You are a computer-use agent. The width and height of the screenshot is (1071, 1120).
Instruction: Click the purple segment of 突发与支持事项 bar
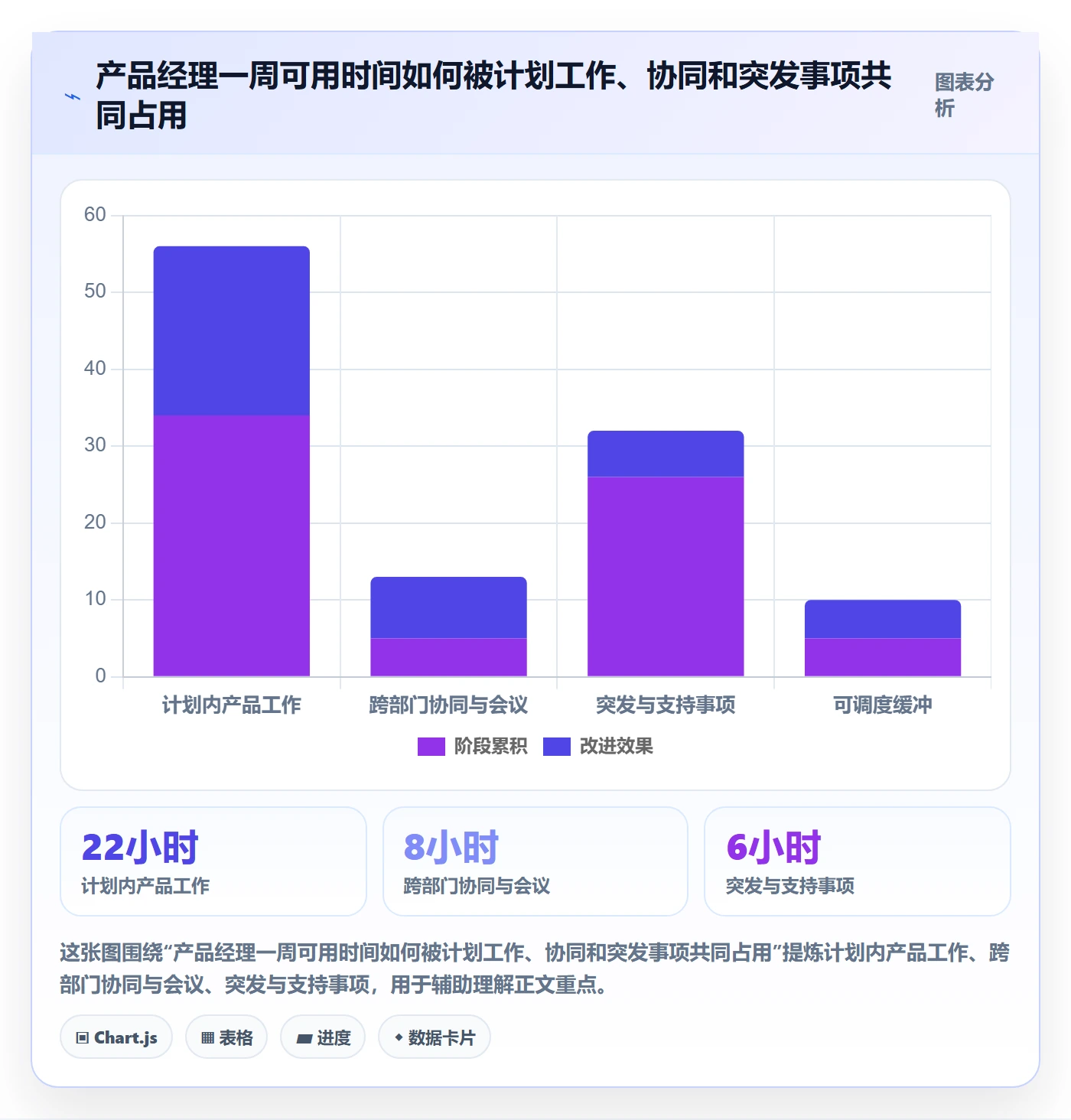[x=666, y=576]
